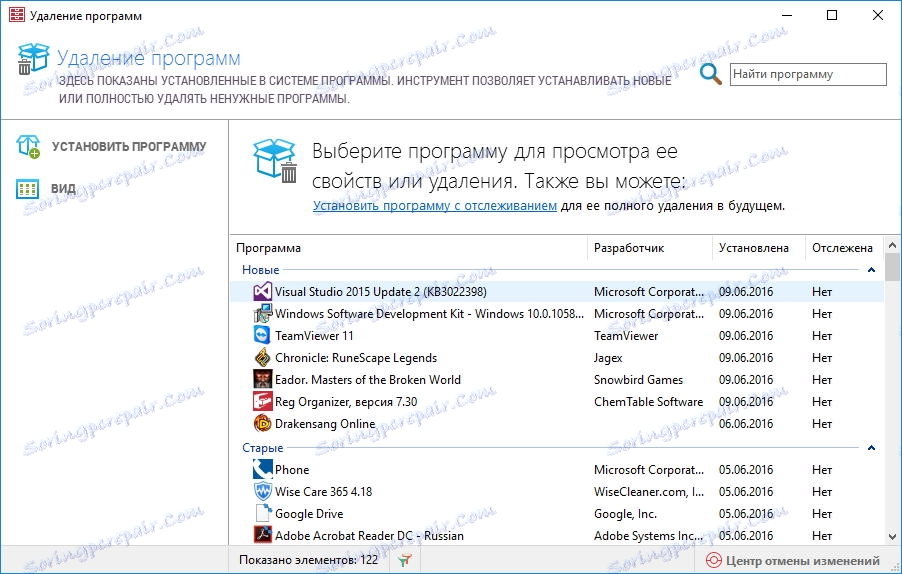Select 'Reg Organizer, версия 7.30' entry

tap(346, 401)
